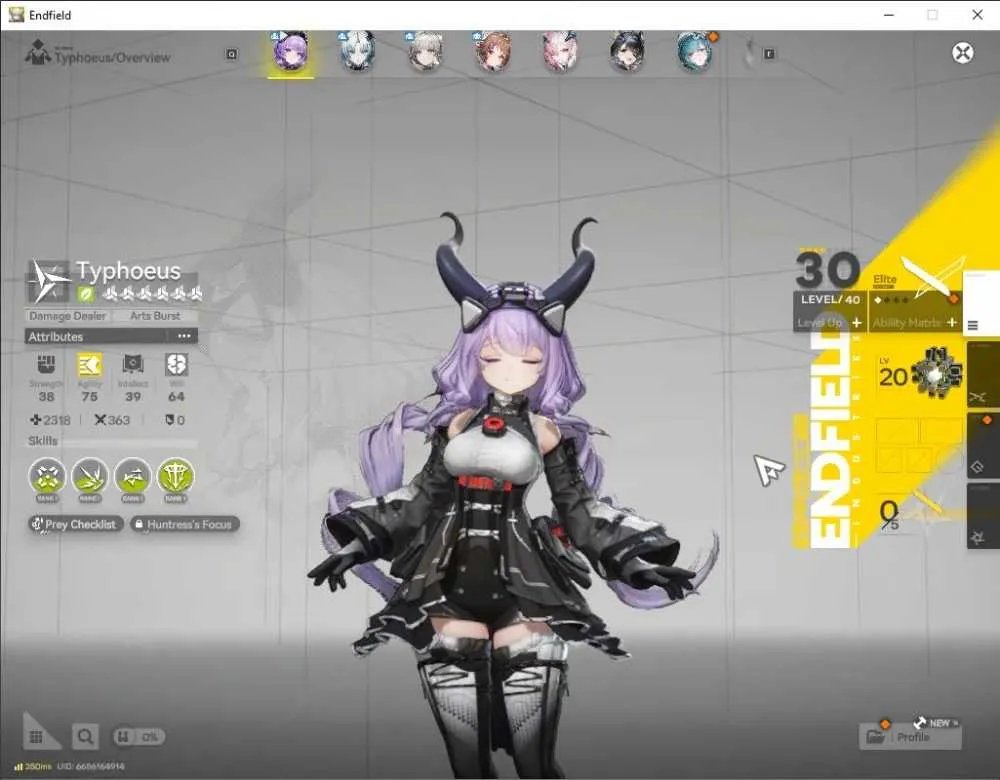Click the Intellect attribute icon
The width and height of the screenshot is (1000, 780).
pos(133,365)
